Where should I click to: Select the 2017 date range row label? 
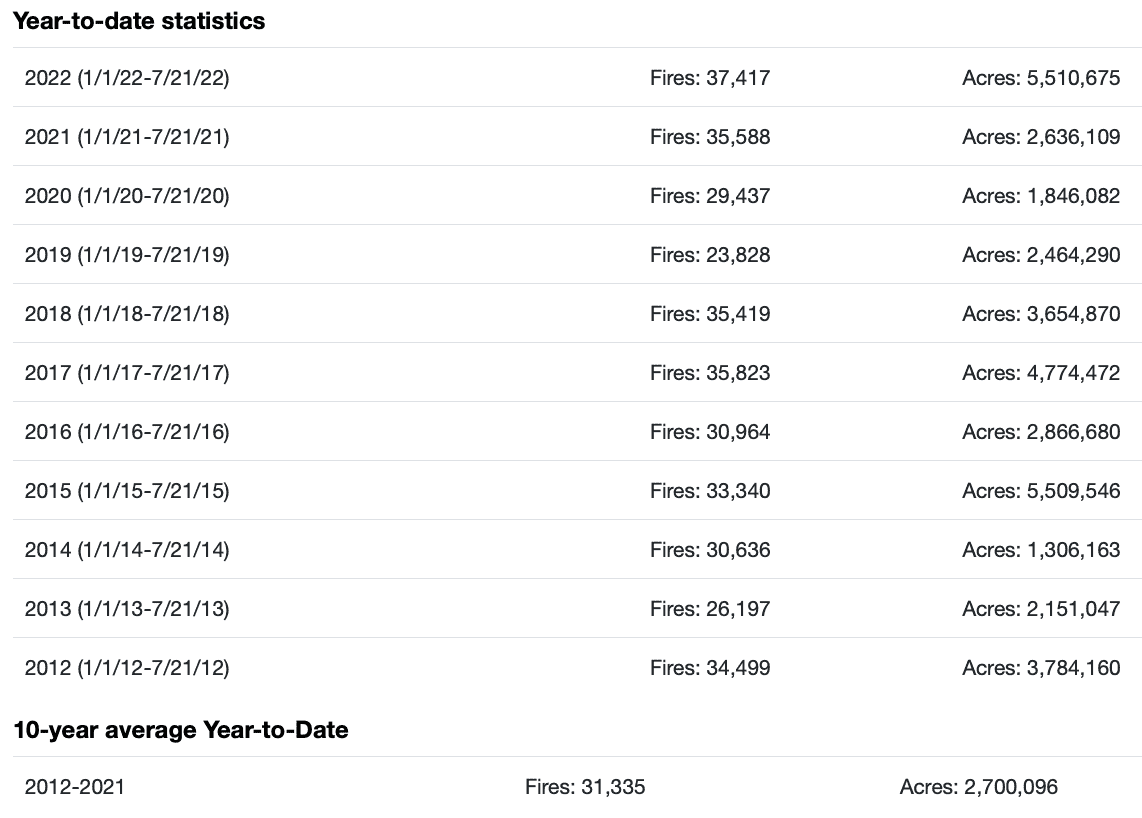pyautogui.click(x=127, y=373)
